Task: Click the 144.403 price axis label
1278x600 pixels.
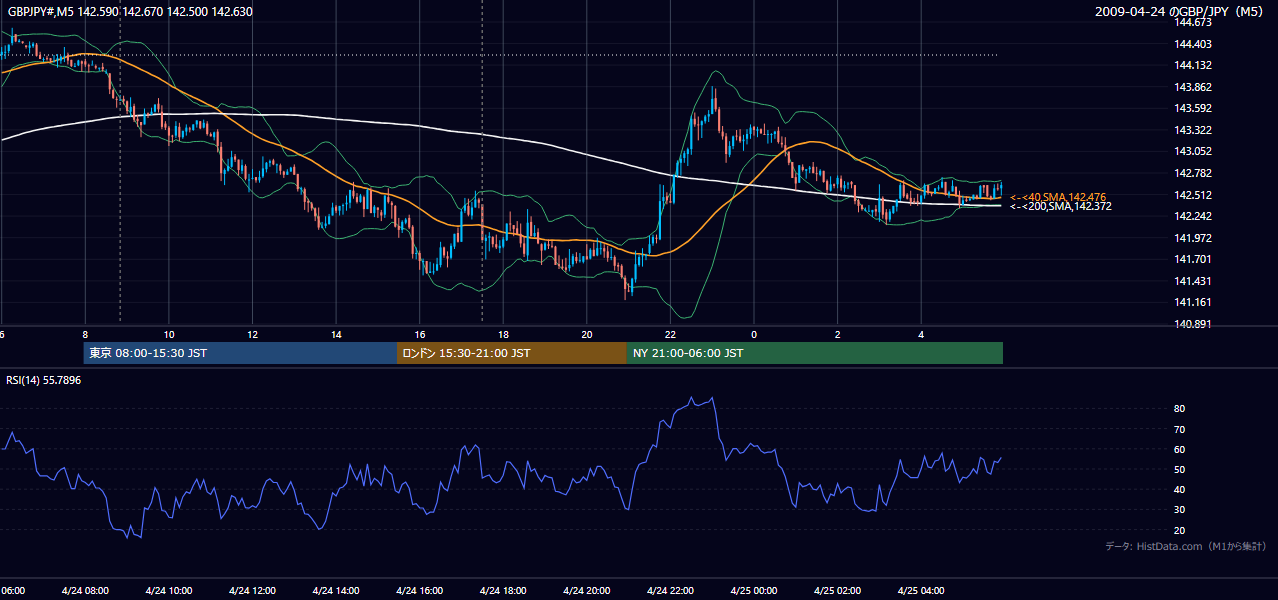Action: 1193,44
